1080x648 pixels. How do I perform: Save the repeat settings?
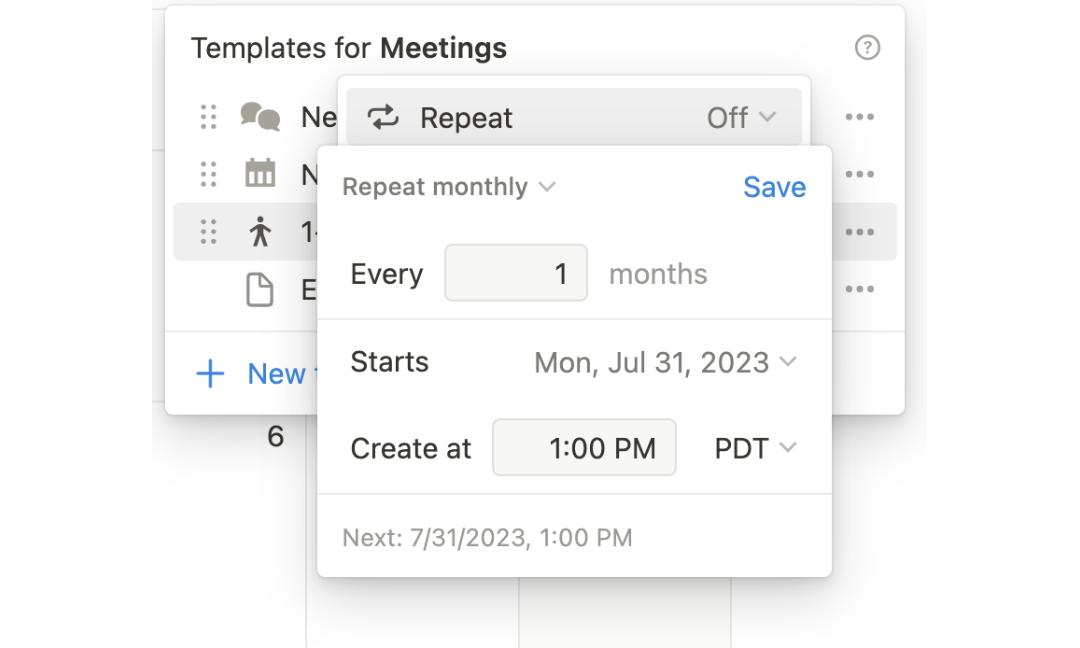[774, 187]
